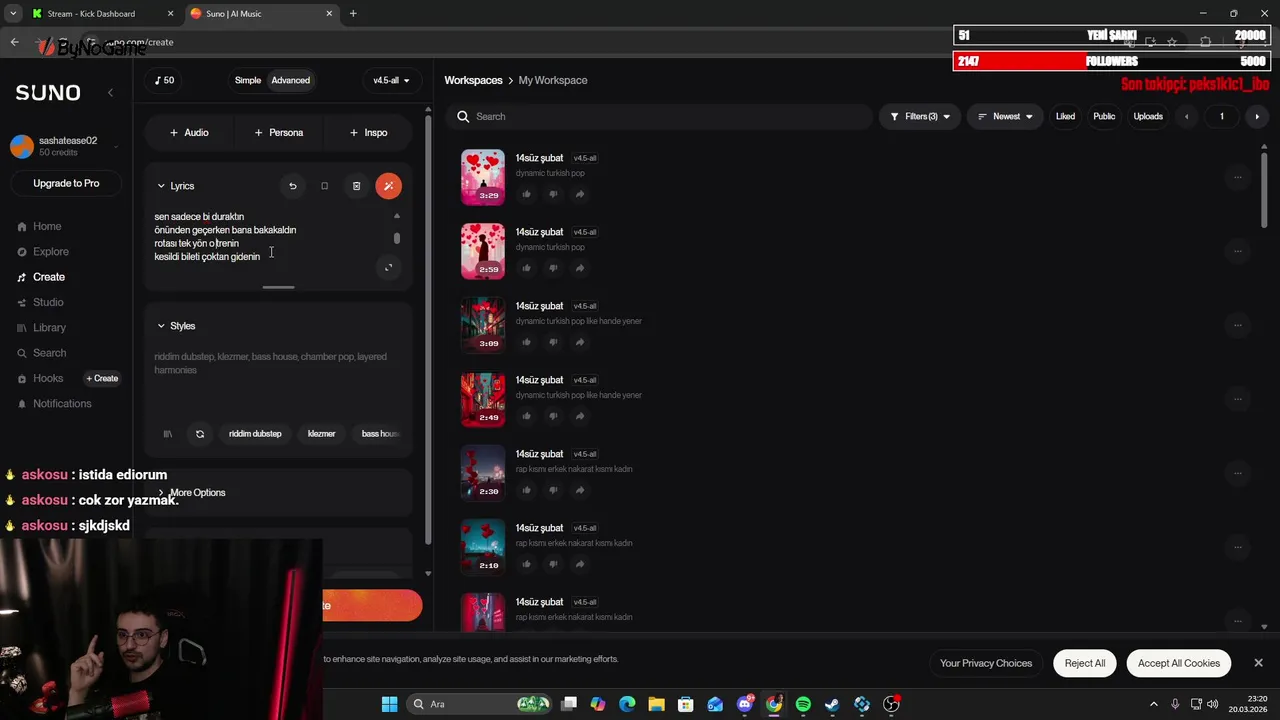
Task: Open the Filters (3) dropdown
Action: pos(920,117)
